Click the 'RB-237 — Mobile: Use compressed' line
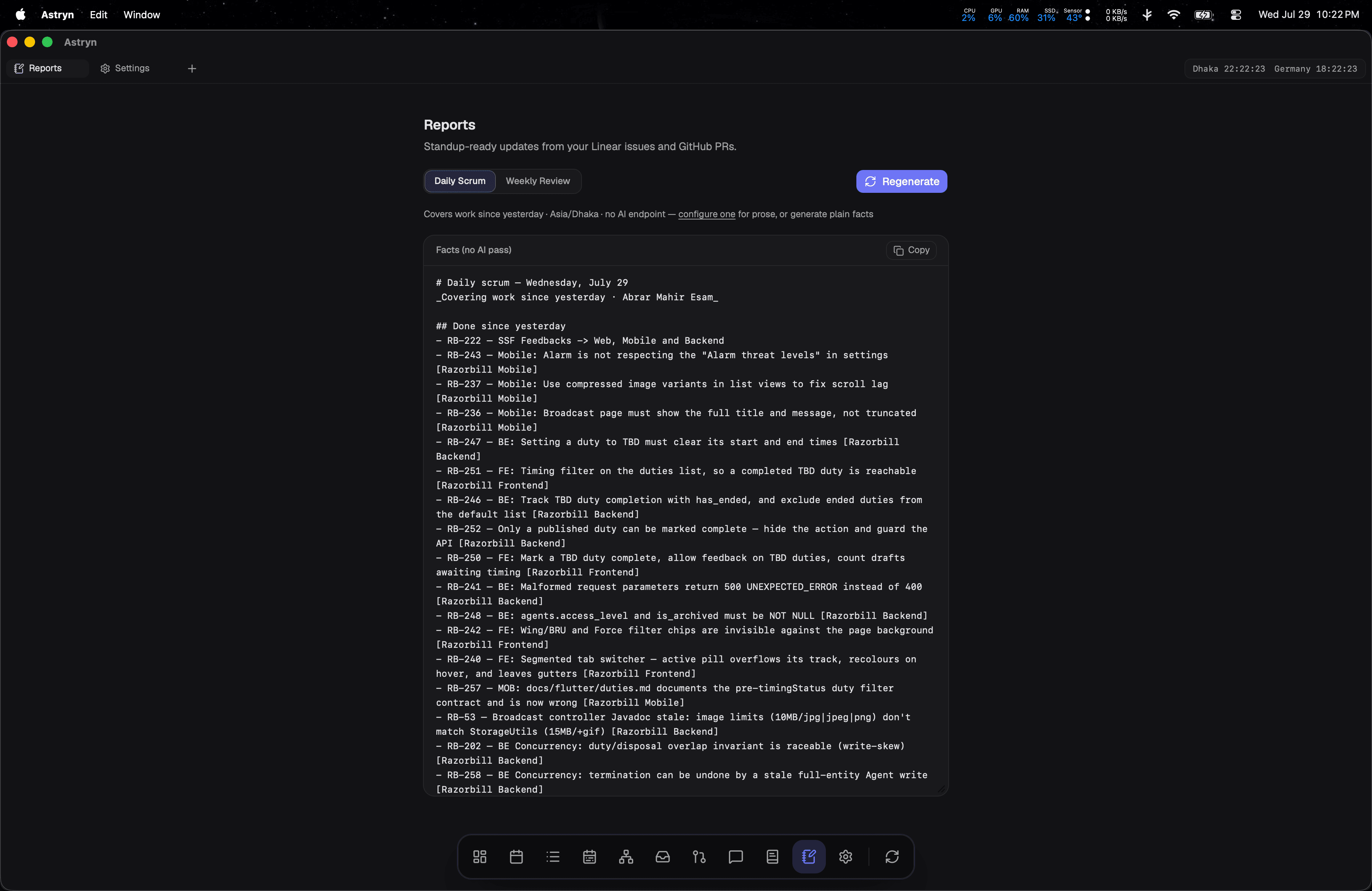This screenshot has width=1372, height=891. pyautogui.click(x=662, y=391)
